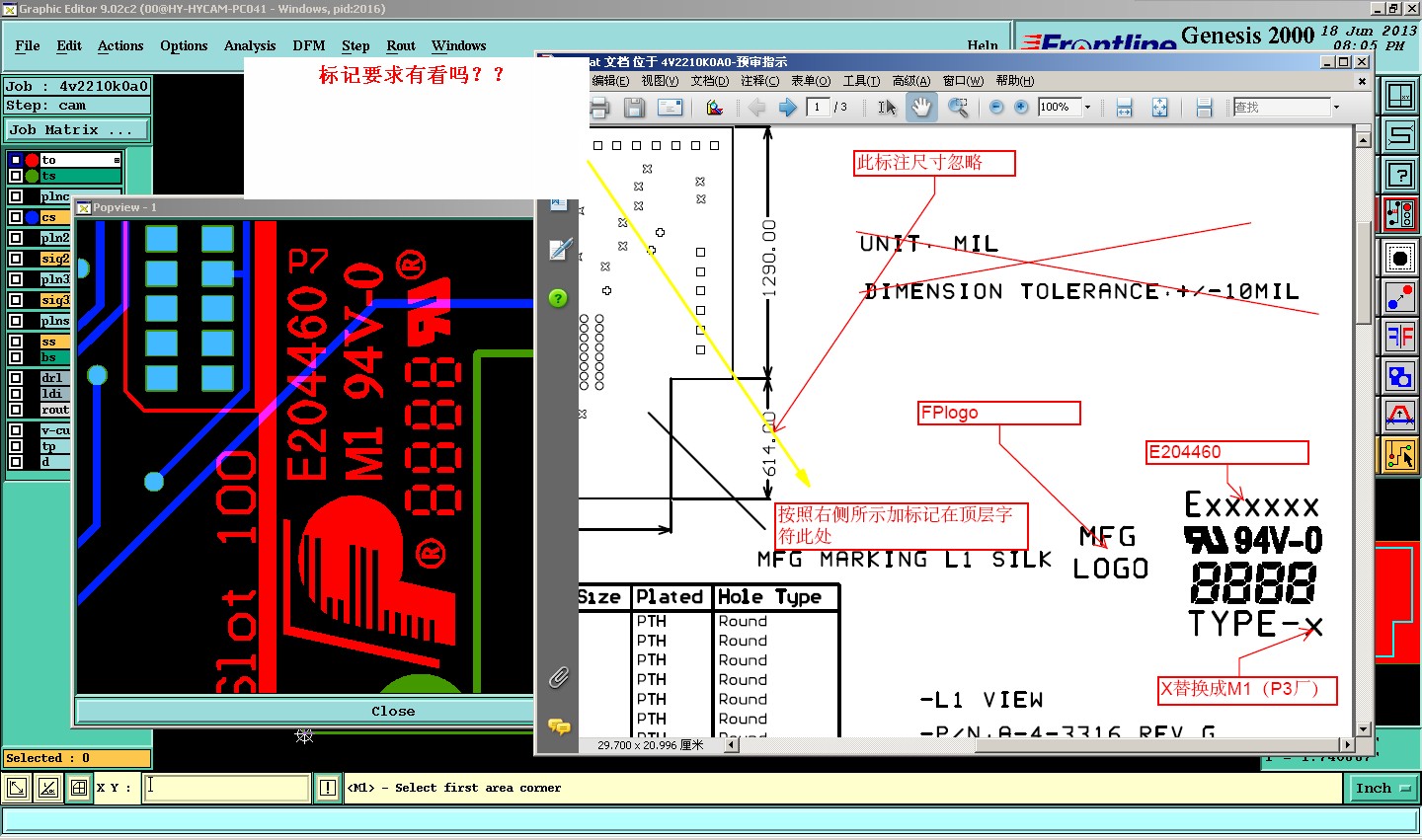Choose the text select cursor tool
The height and width of the screenshot is (840, 1422).
coord(887,108)
